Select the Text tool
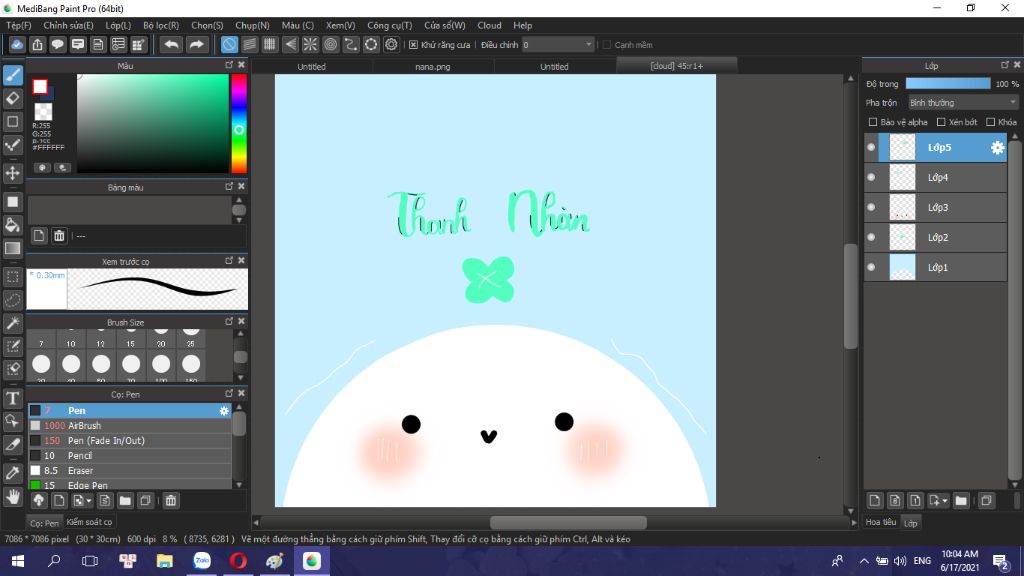The image size is (1024, 576). (12, 398)
